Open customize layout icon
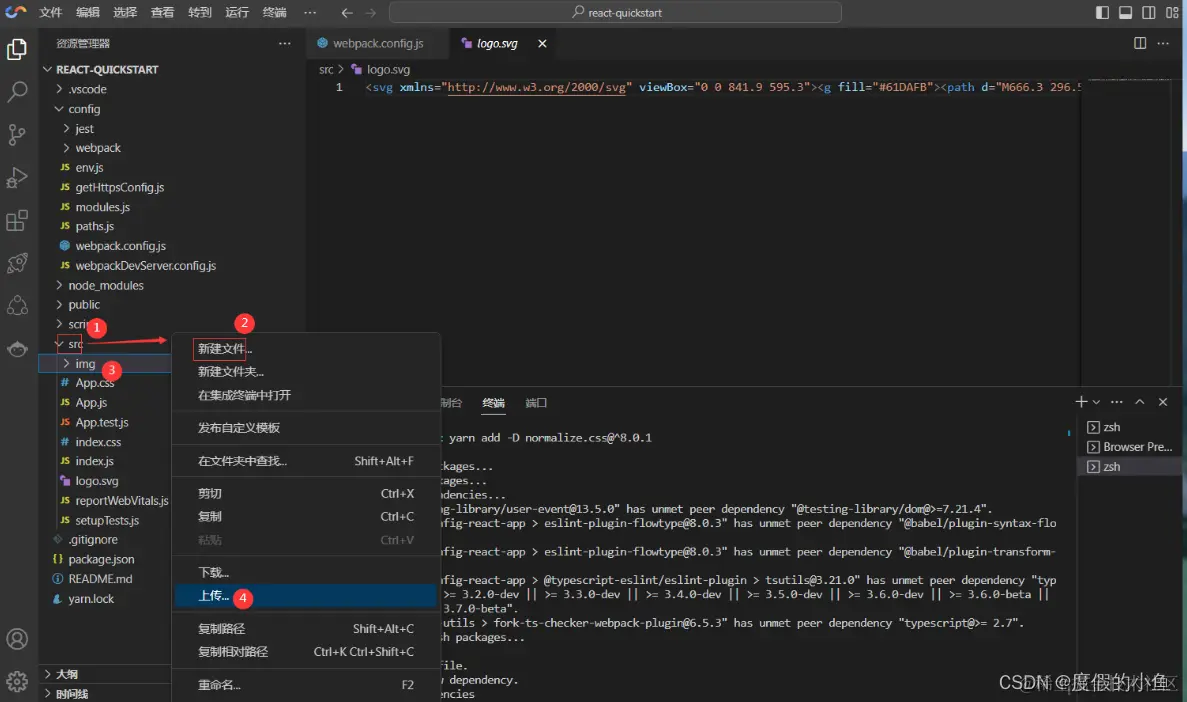Screen dimensions: 1187x702 (x=1172, y=13)
